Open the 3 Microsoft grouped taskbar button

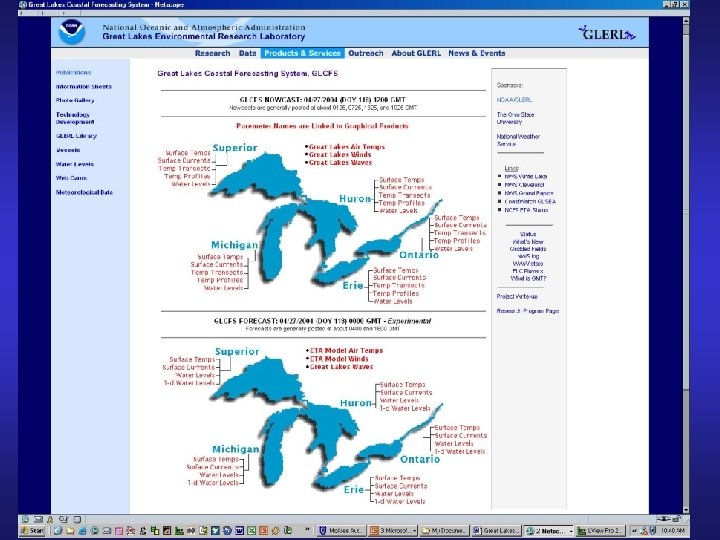393,530
